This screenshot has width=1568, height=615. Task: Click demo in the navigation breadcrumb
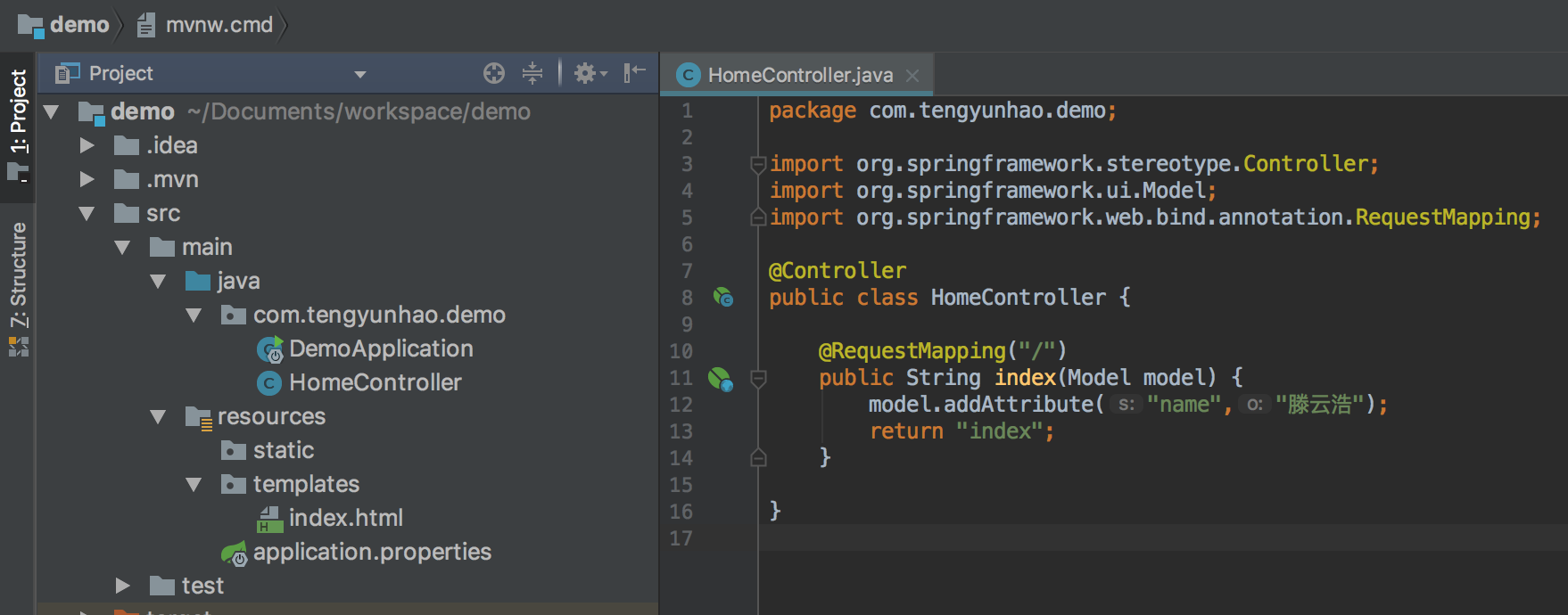(x=78, y=25)
